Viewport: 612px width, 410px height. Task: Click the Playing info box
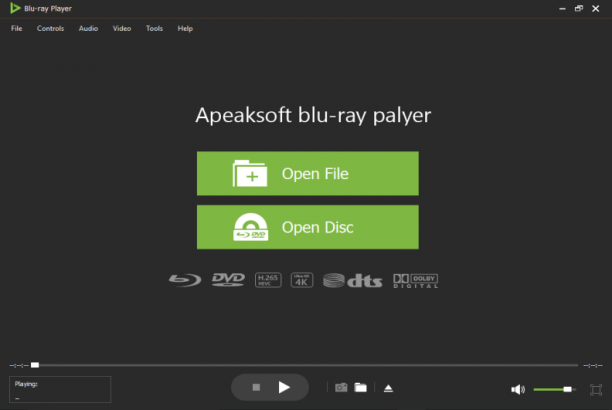coord(60,389)
